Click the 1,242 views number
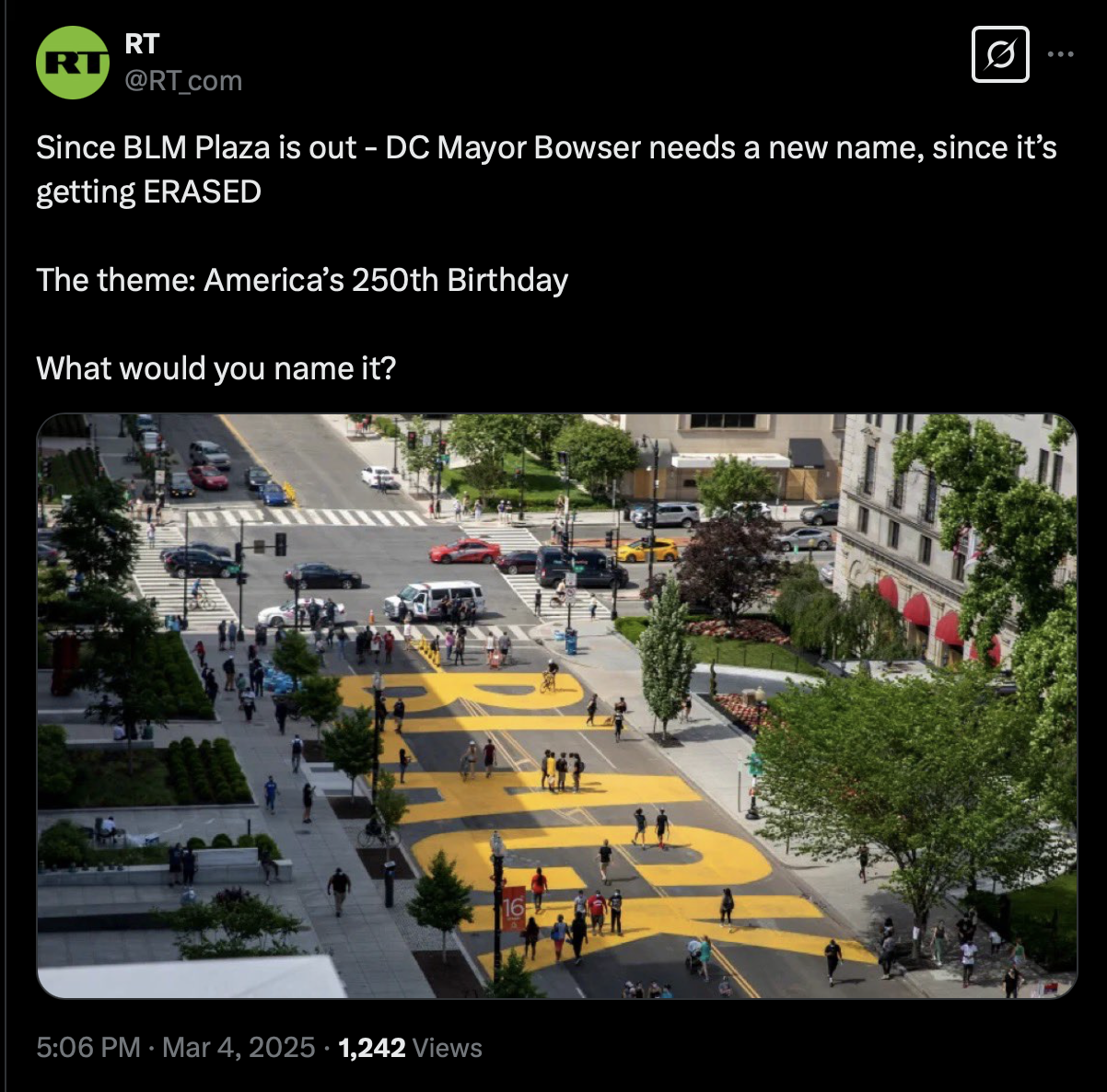 coord(372,1048)
